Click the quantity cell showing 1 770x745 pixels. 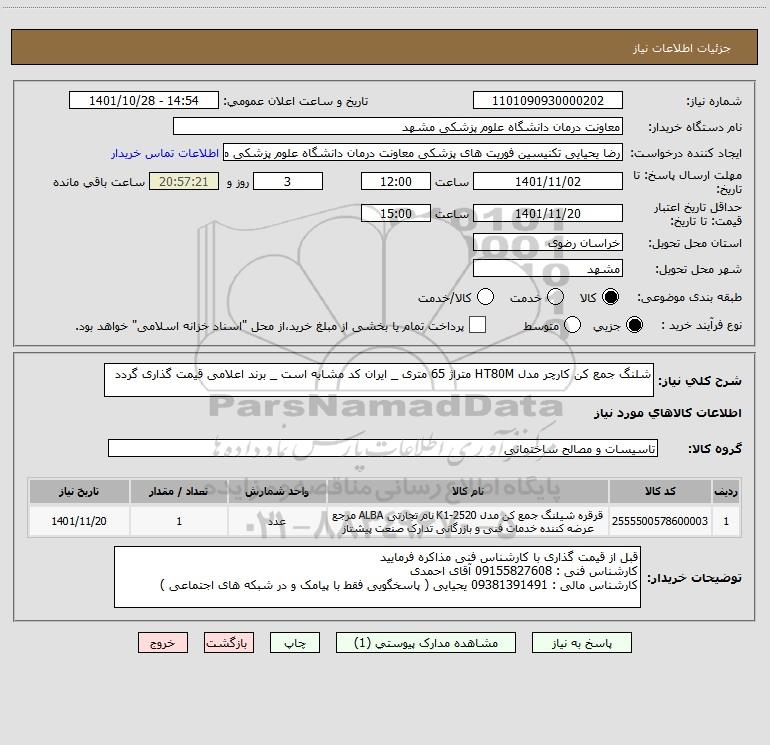point(179,521)
